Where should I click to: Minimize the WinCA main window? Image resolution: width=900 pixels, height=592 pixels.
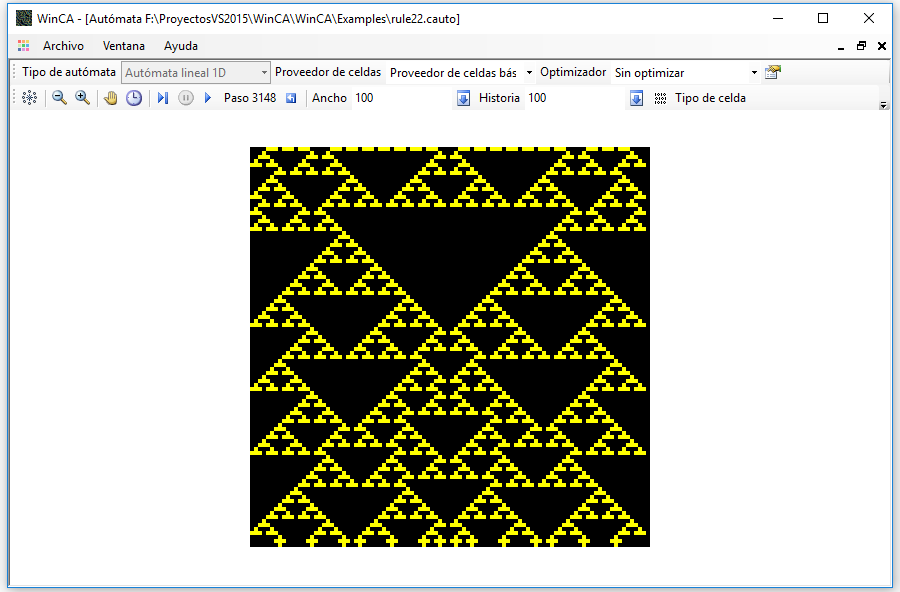(778, 18)
